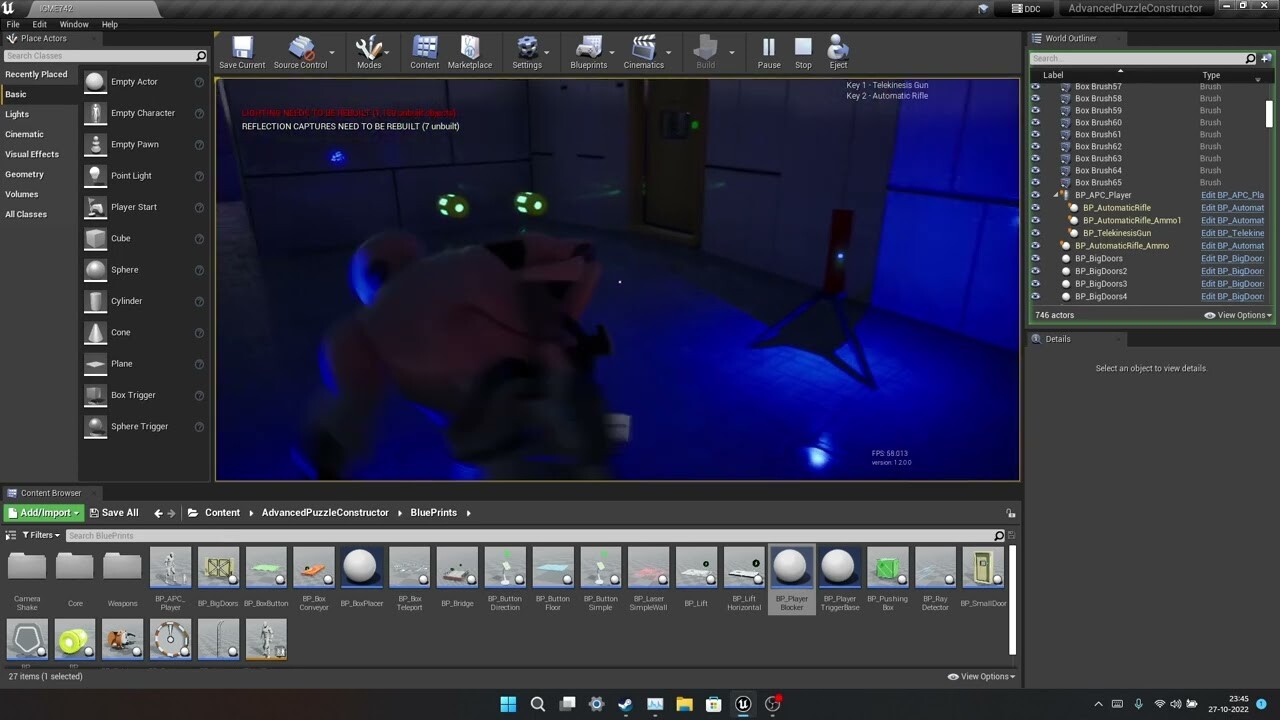Hide BP_TelekinesisGun using its eye toggle
Image resolution: width=1280 pixels, height=720 pixels.
coord(1035,232)
